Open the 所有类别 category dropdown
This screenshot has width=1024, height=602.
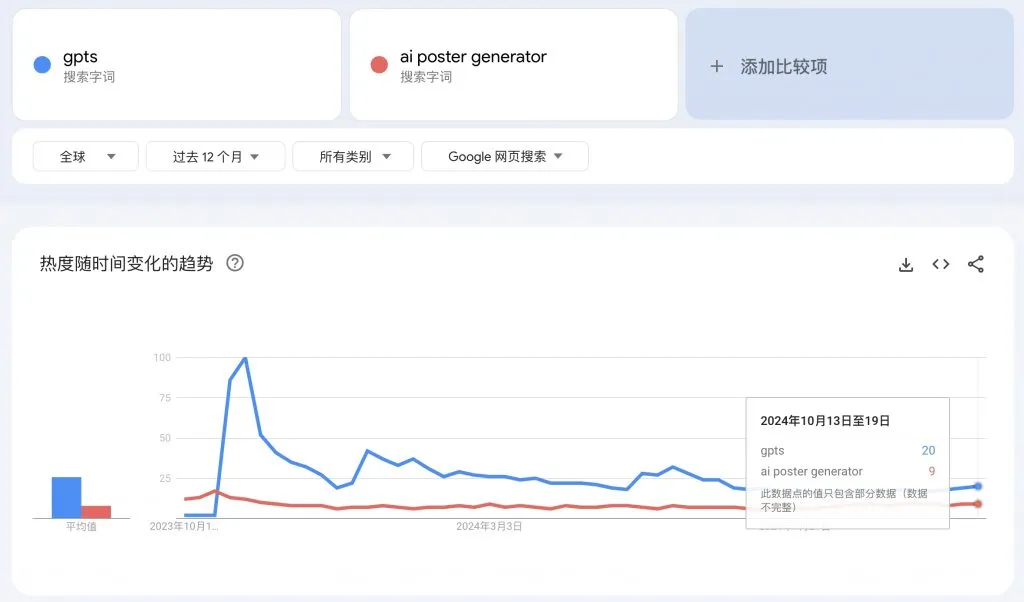pyautogui.click(x=353, y=156)
